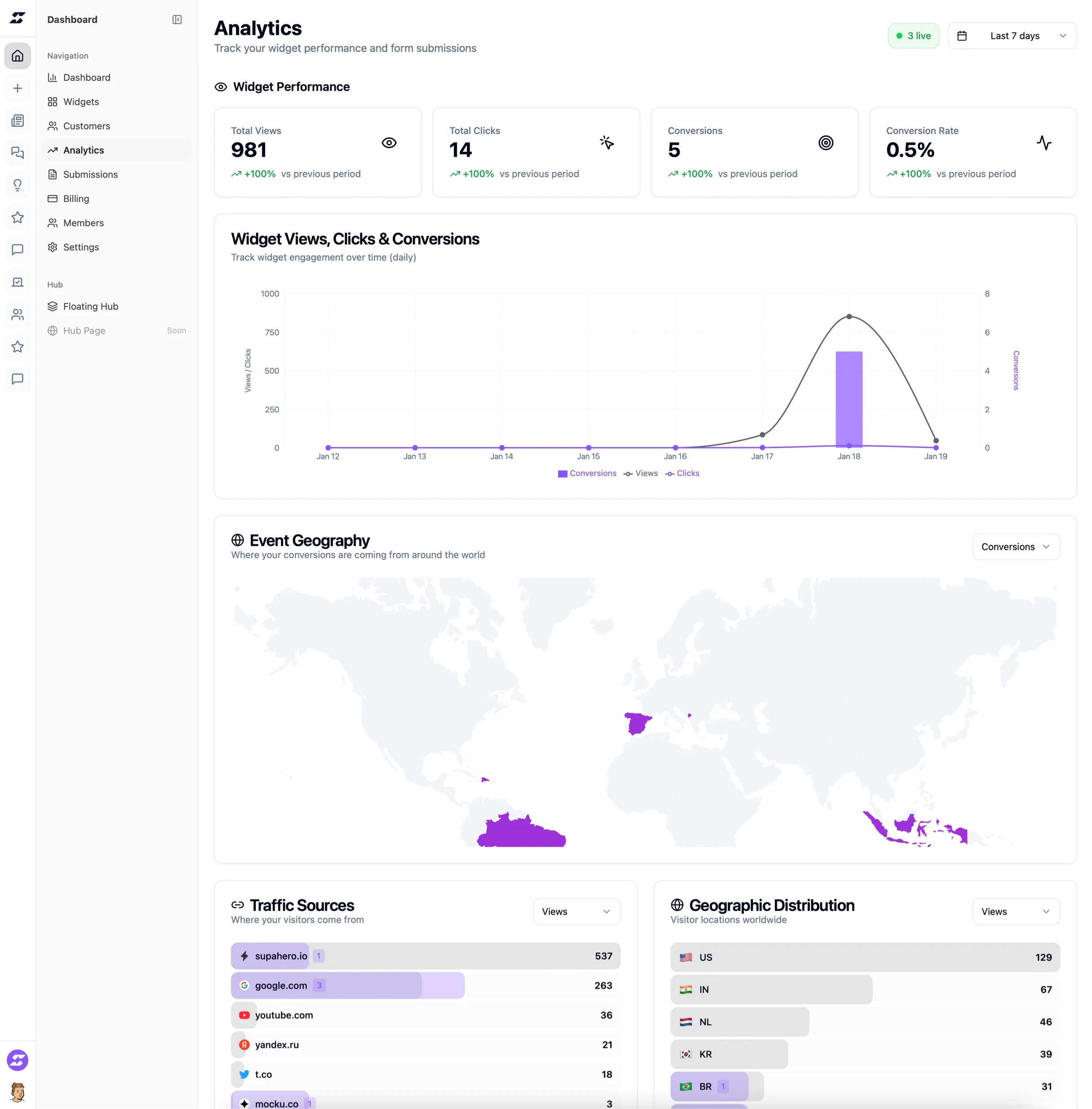Click the target icon on Conversions card

coord(825,143)
